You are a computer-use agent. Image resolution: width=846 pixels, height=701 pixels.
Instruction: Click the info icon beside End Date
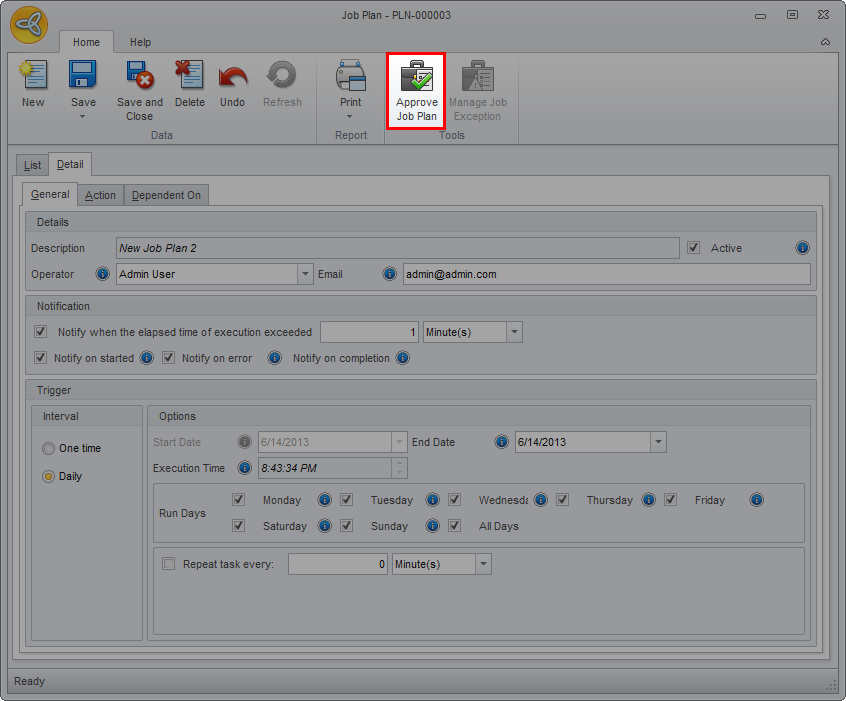(x=501, y=442)
